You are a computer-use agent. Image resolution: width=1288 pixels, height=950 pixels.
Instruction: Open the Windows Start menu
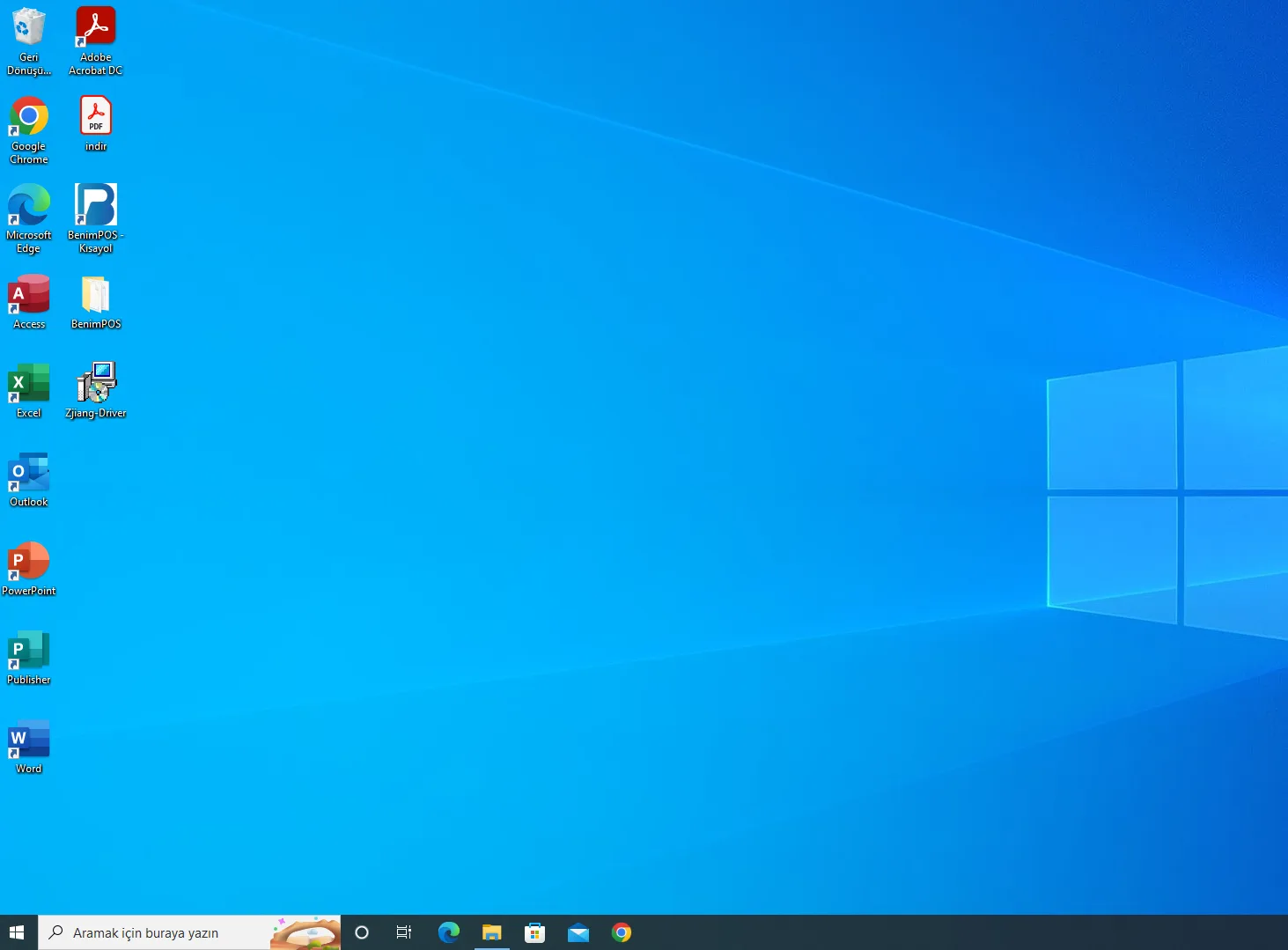[17, 932]
